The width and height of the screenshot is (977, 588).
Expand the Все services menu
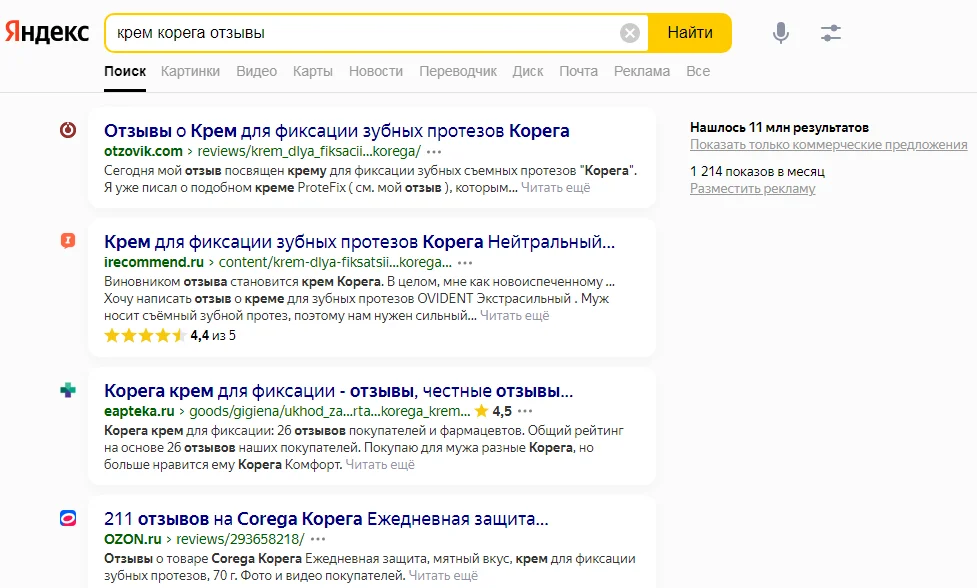(x=698, y=72)
